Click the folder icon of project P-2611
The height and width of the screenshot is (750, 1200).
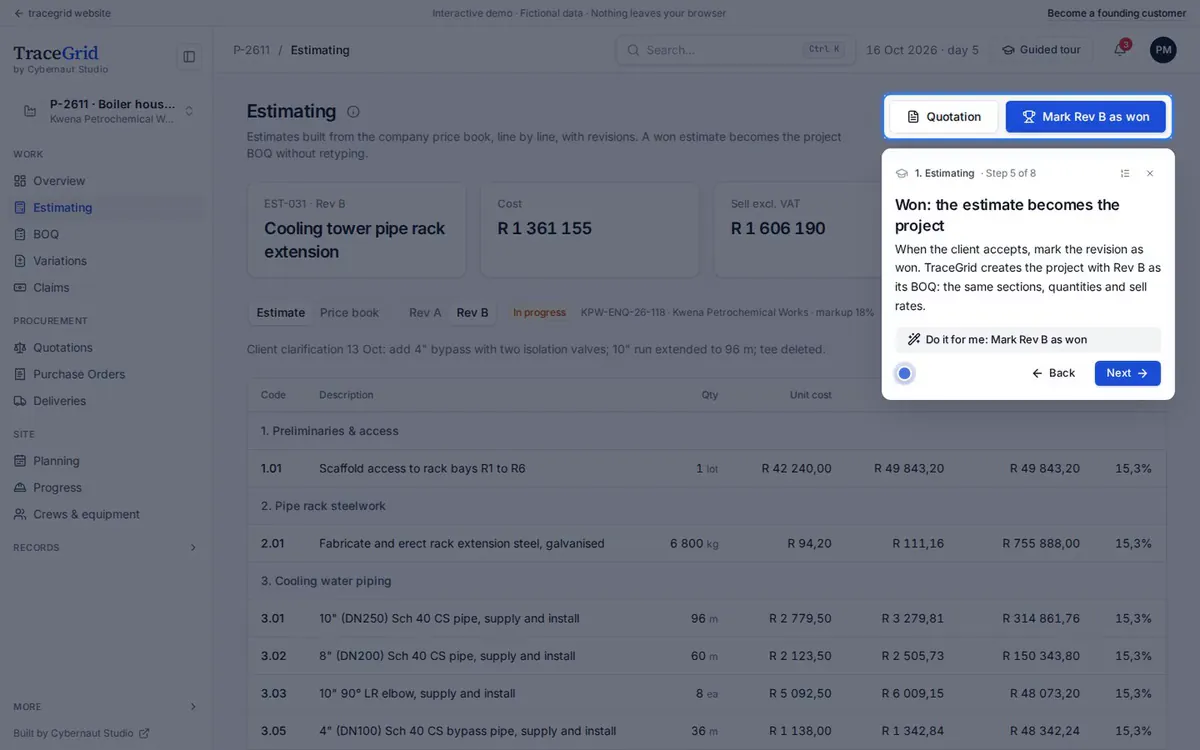[30, 111]
